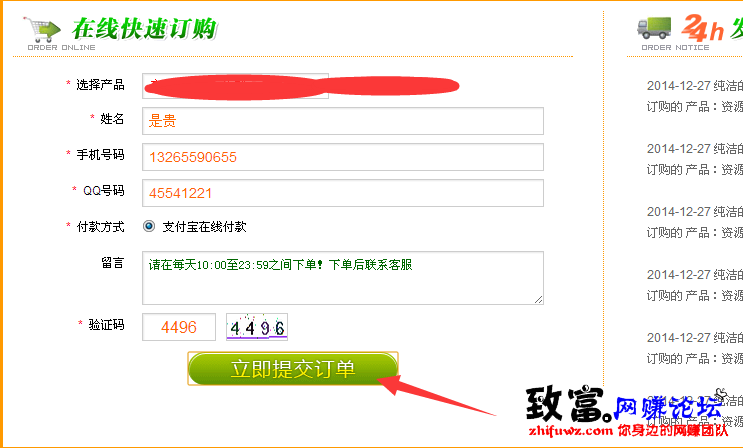
Task: Click into the 姓名 name field
Action: coord(343,121)
